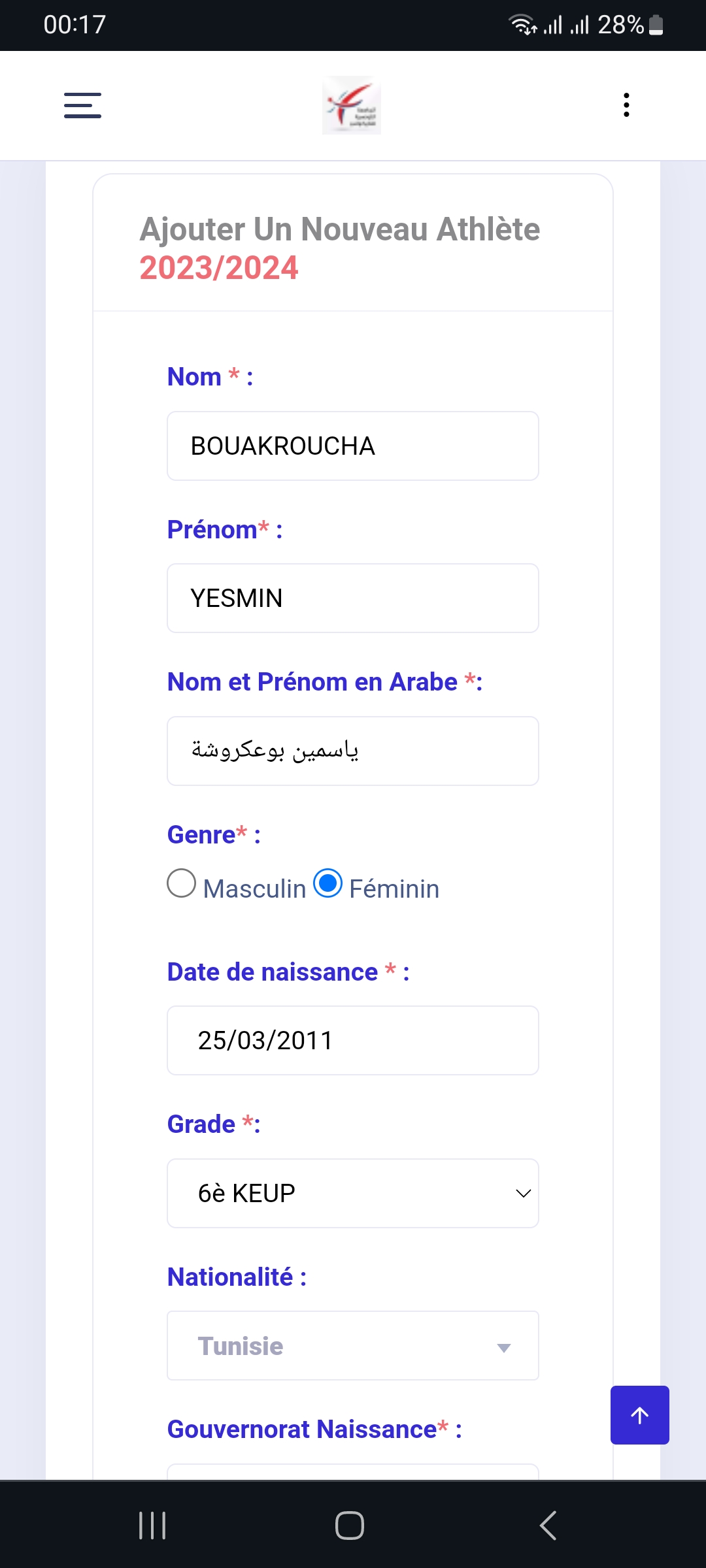The height and width of the screenshot is (1568, 706).
Task: Tap the scroll-to-top arrow button
Action: point(639,1415)
